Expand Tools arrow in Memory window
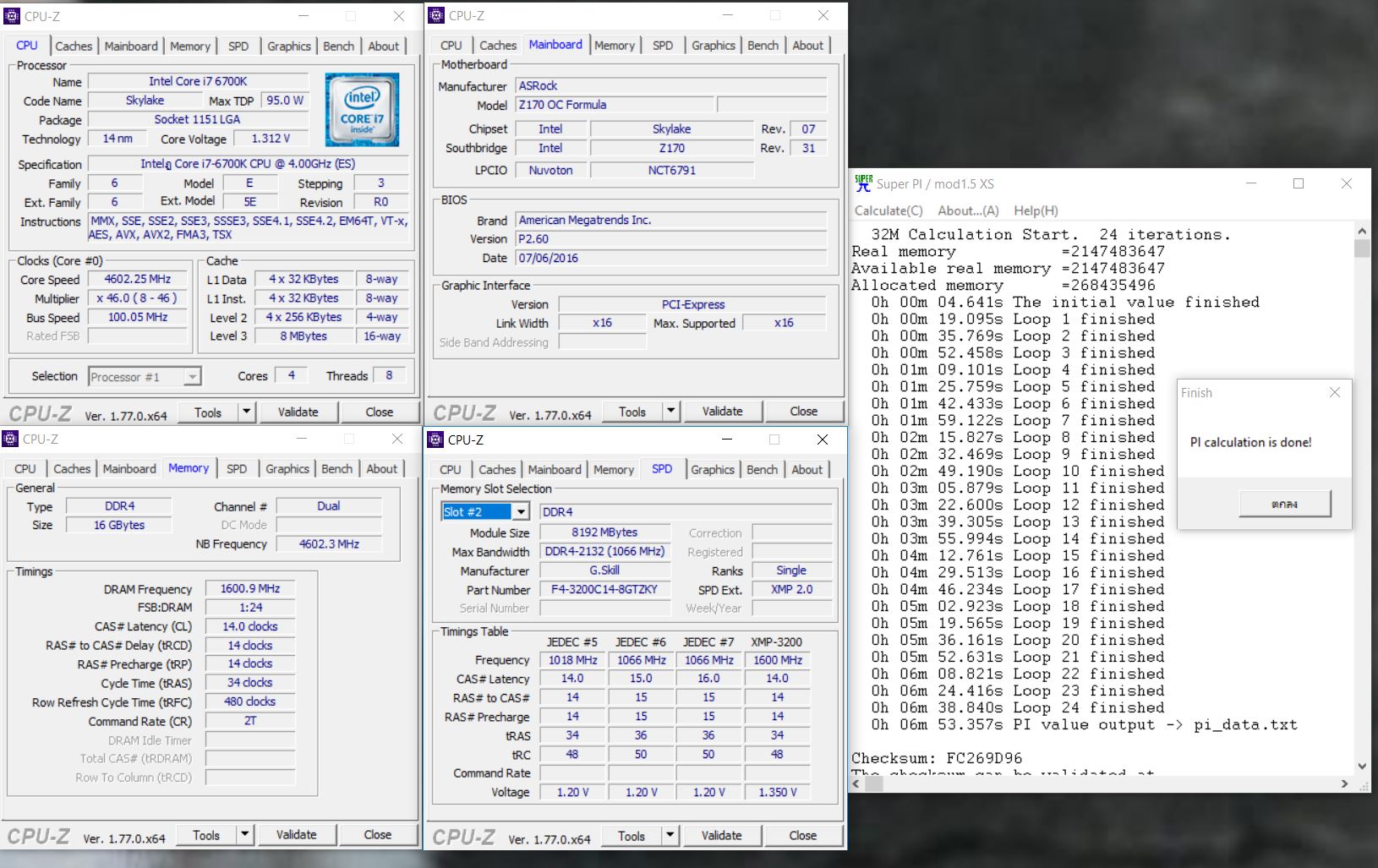This screenshot has width=1378, height=868. coord(244,834)
